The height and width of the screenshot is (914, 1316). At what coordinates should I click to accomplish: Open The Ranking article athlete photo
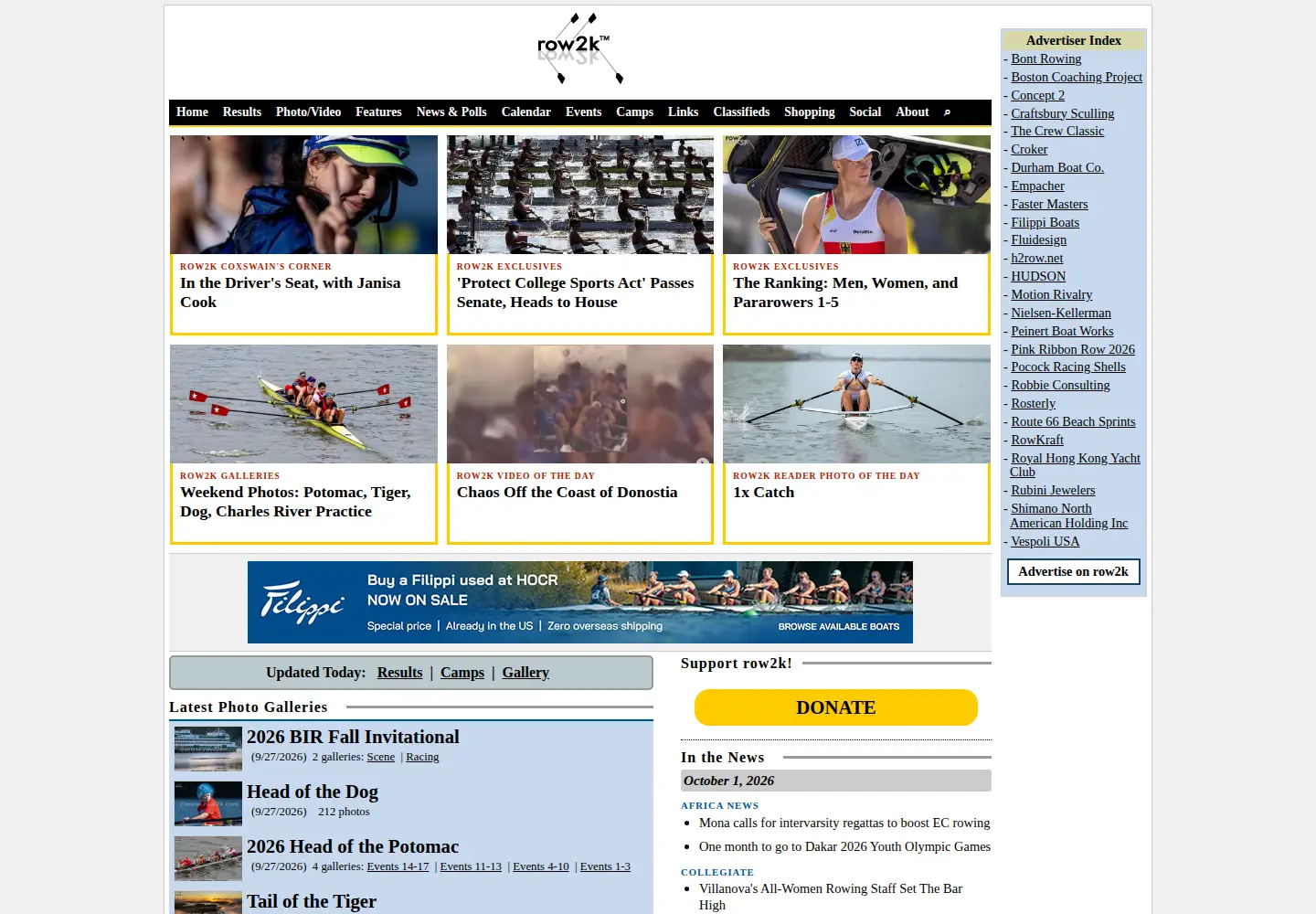pyautogui.click(x=856, y=195)
